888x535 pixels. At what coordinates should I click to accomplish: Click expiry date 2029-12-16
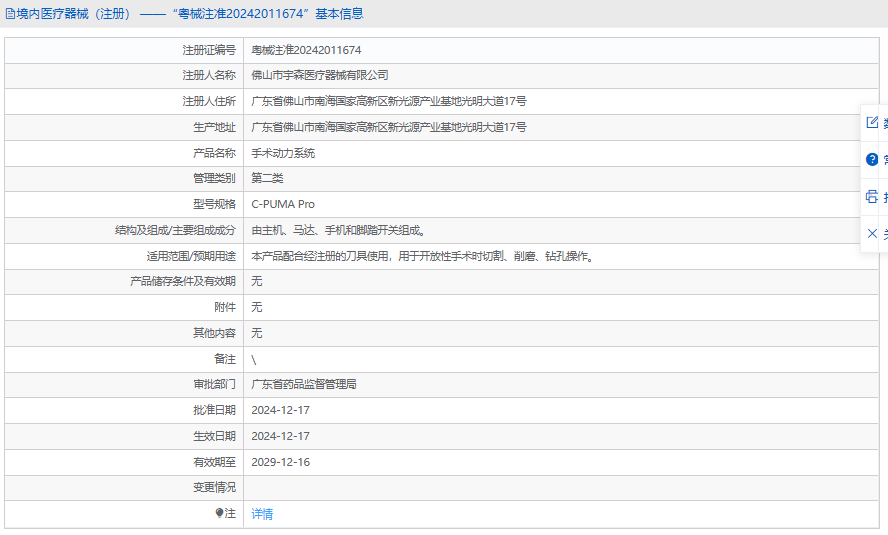click(x=280, y=463)
